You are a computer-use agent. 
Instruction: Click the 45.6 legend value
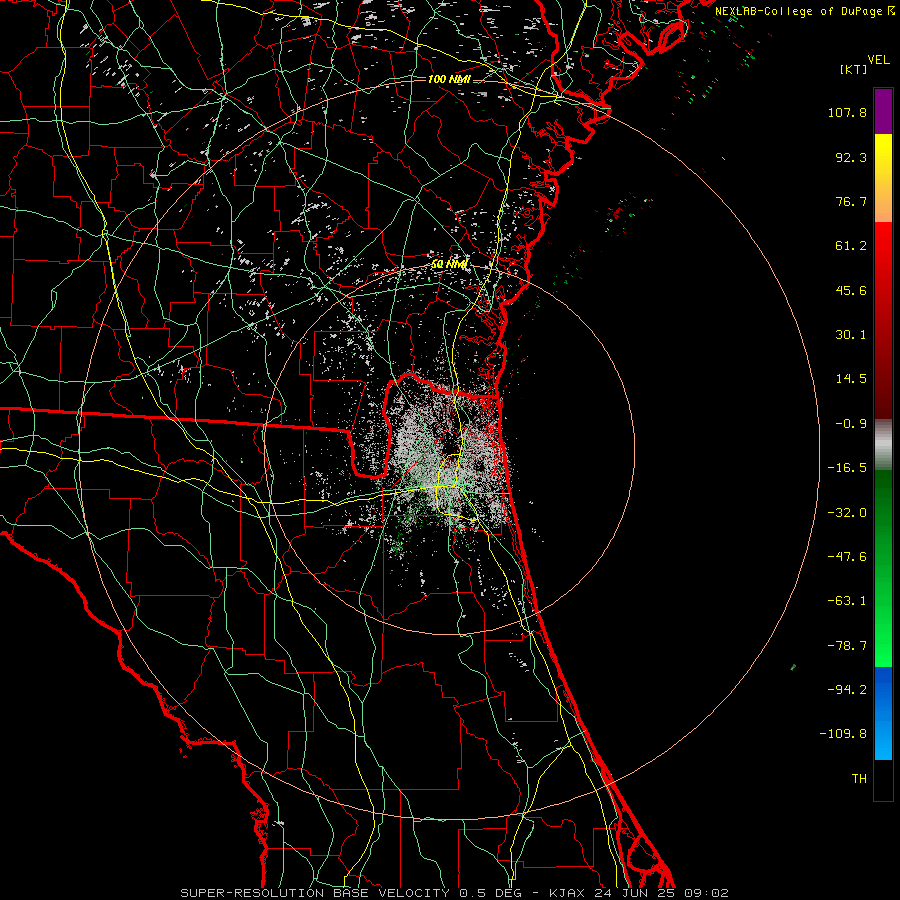[851, 290]
